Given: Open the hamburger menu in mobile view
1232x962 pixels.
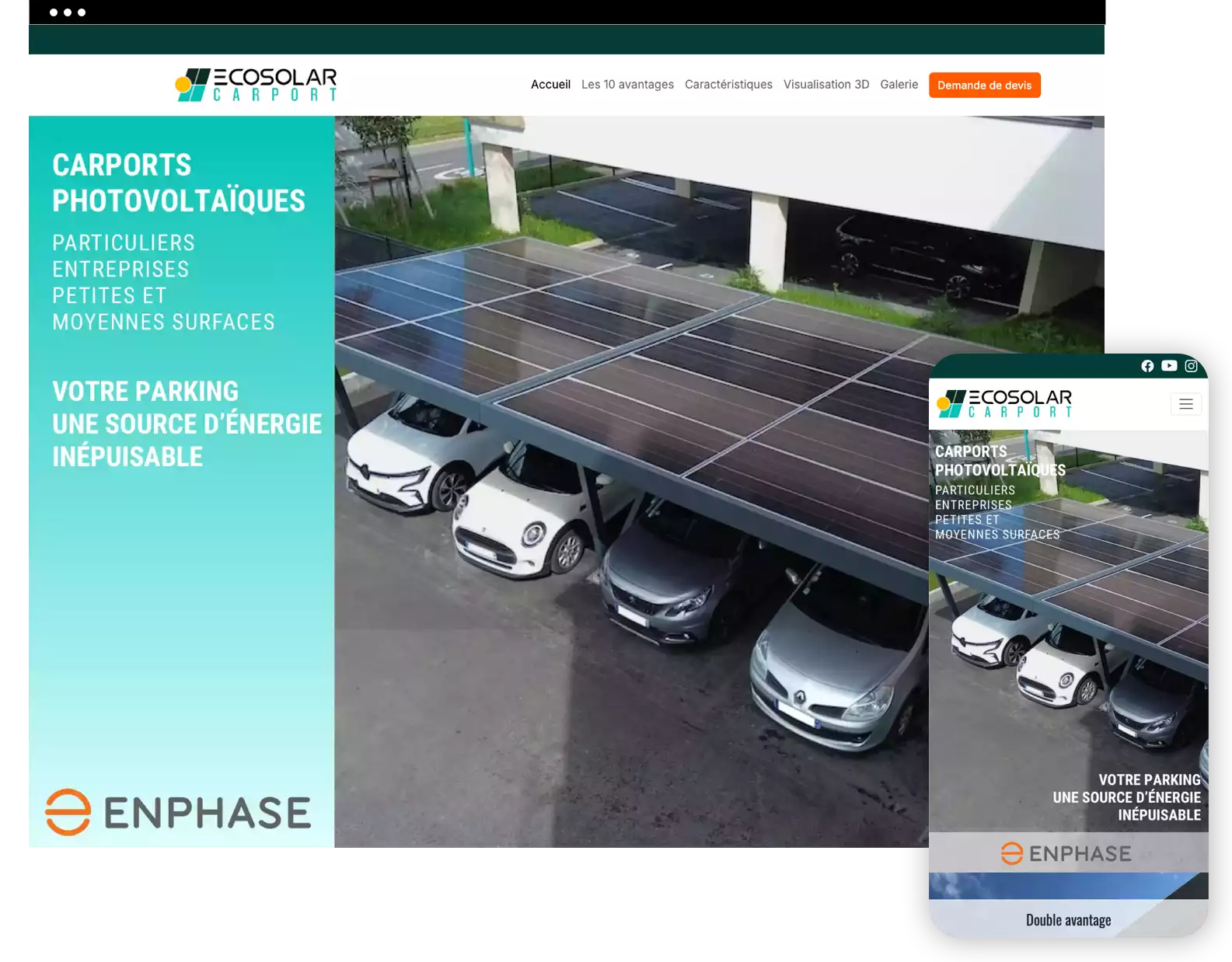Looking at the screenshot, I should (1186, 404).
